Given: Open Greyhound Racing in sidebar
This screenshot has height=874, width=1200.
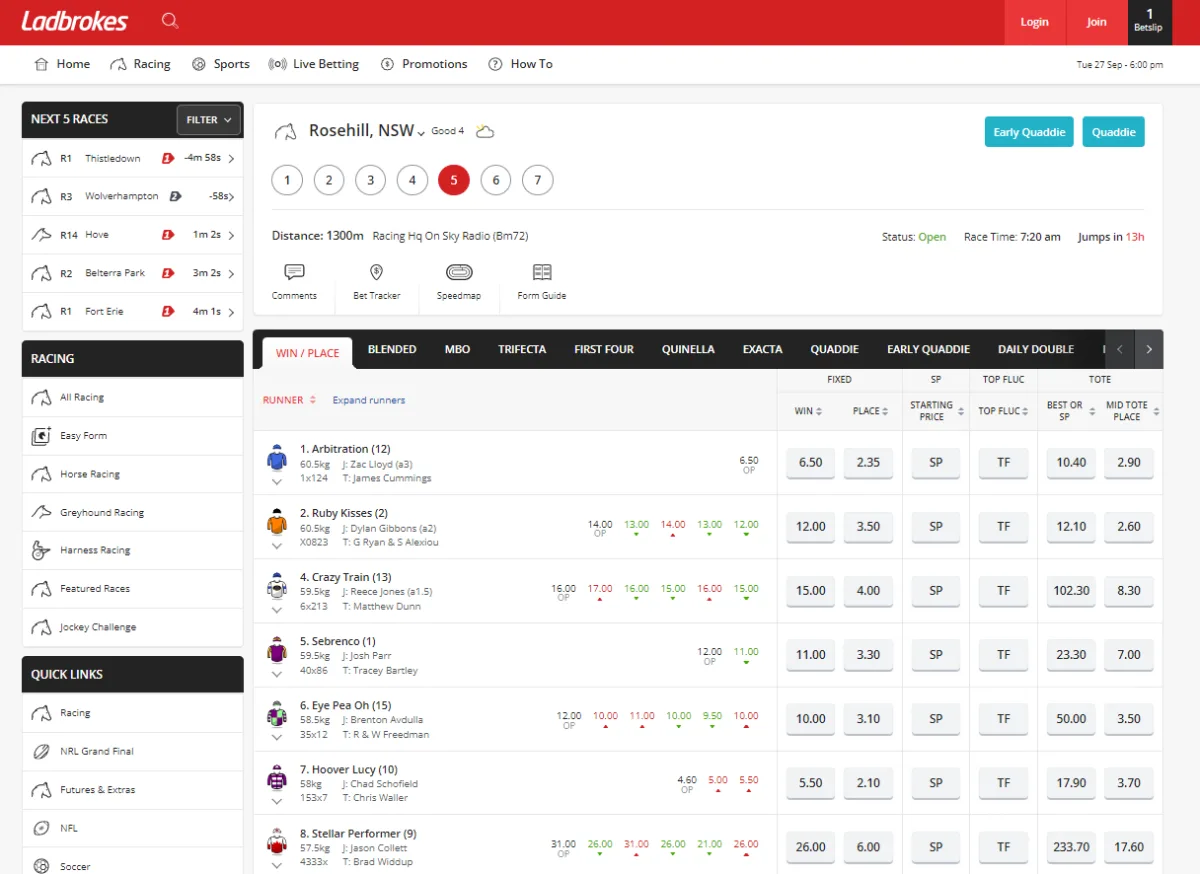Looking at the screenshot, I should (x=133, y=512).
